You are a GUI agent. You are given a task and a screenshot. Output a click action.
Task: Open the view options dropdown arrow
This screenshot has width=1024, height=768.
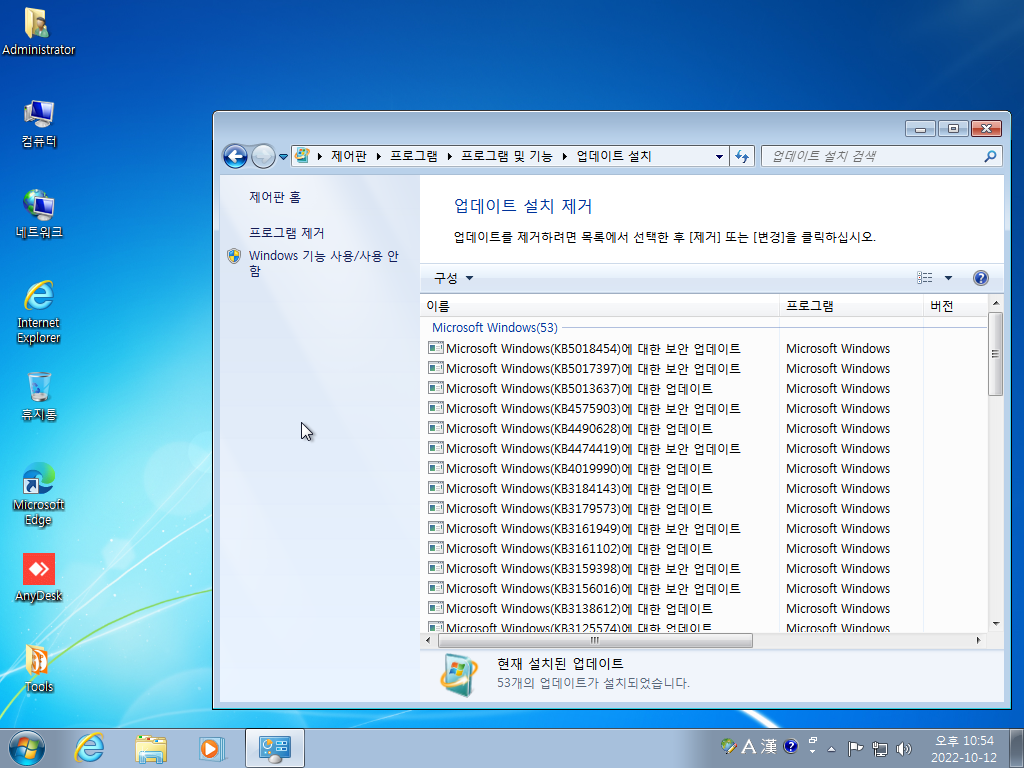coord(948,278)
